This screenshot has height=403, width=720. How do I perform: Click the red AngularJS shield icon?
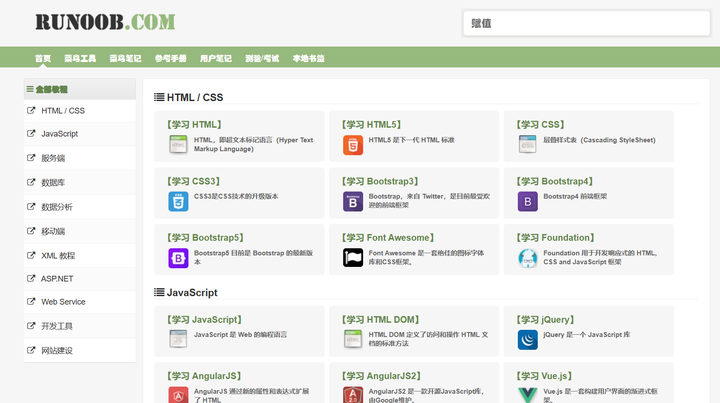[178, 395]
